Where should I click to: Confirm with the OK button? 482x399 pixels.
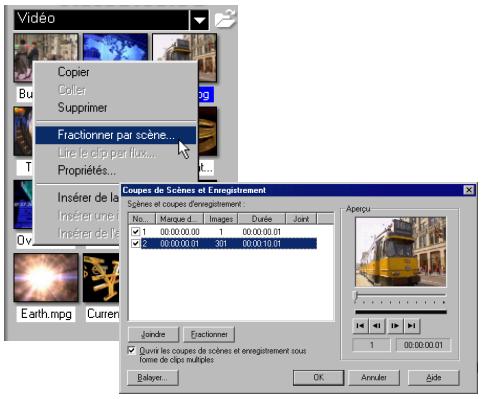pyautogui.click(x=318, y=377)
